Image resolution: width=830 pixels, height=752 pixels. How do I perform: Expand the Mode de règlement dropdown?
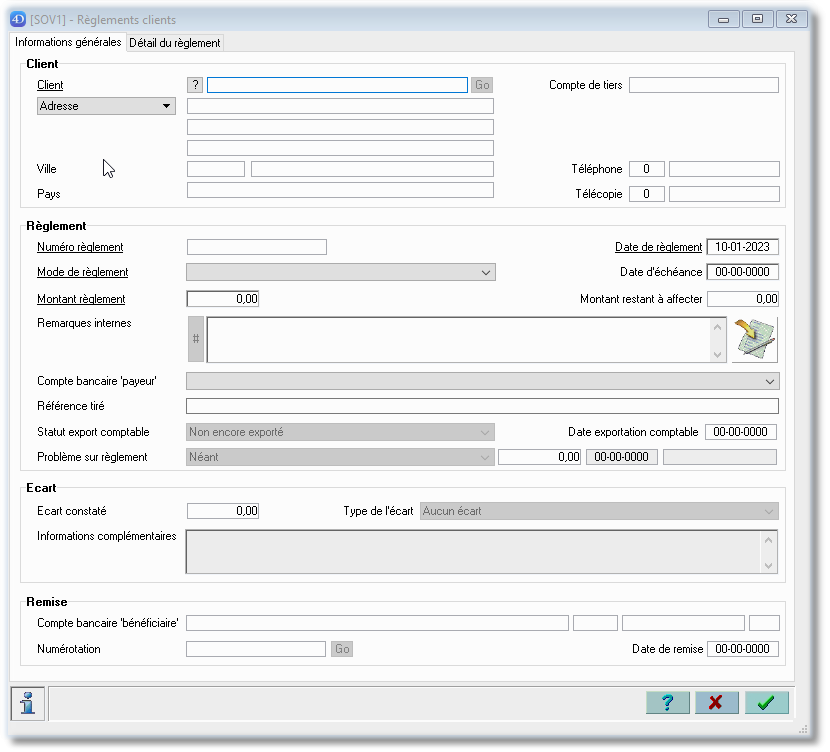pos(341,272)
